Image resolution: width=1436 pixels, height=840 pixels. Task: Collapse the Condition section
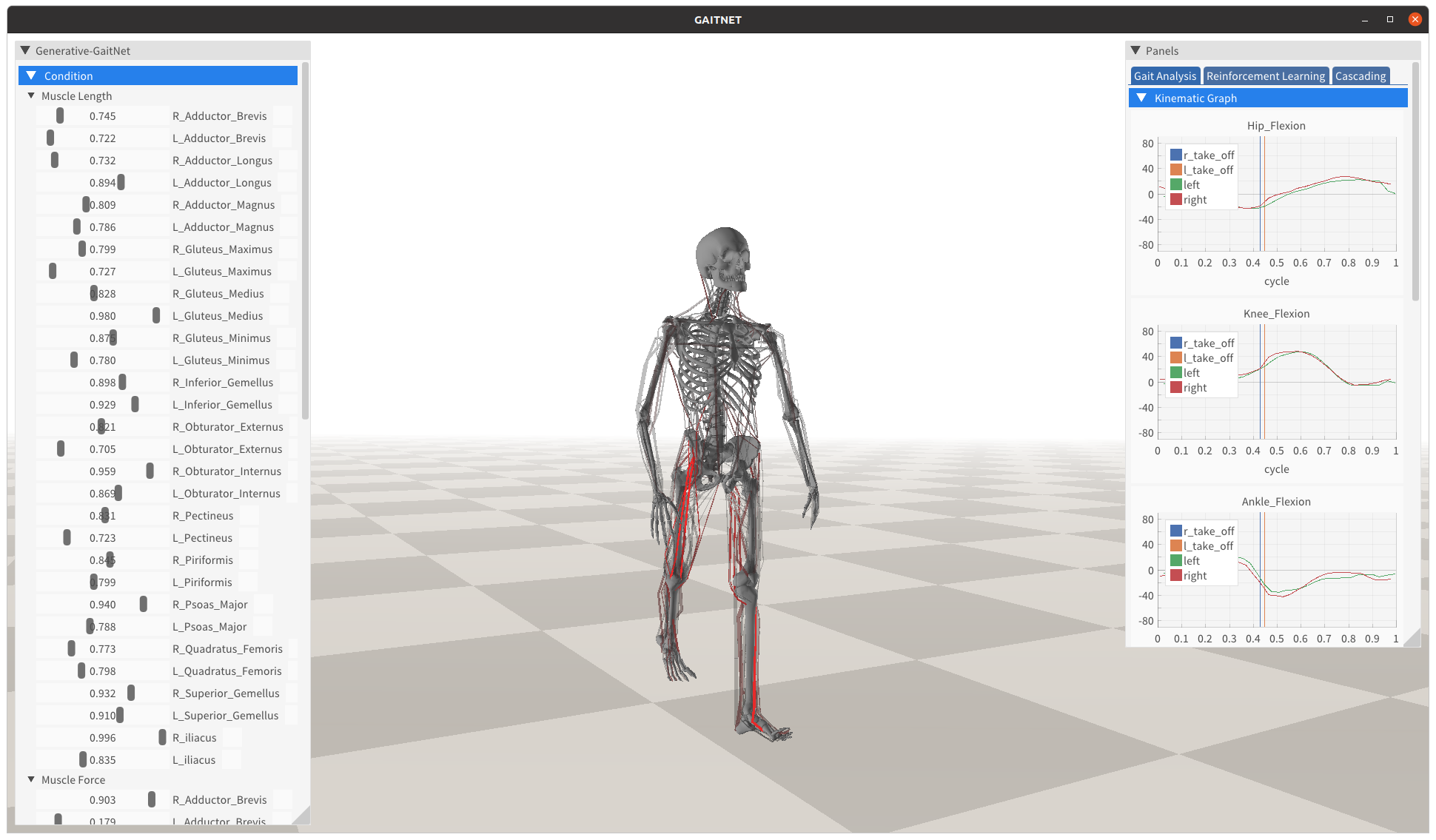point(30,75)
